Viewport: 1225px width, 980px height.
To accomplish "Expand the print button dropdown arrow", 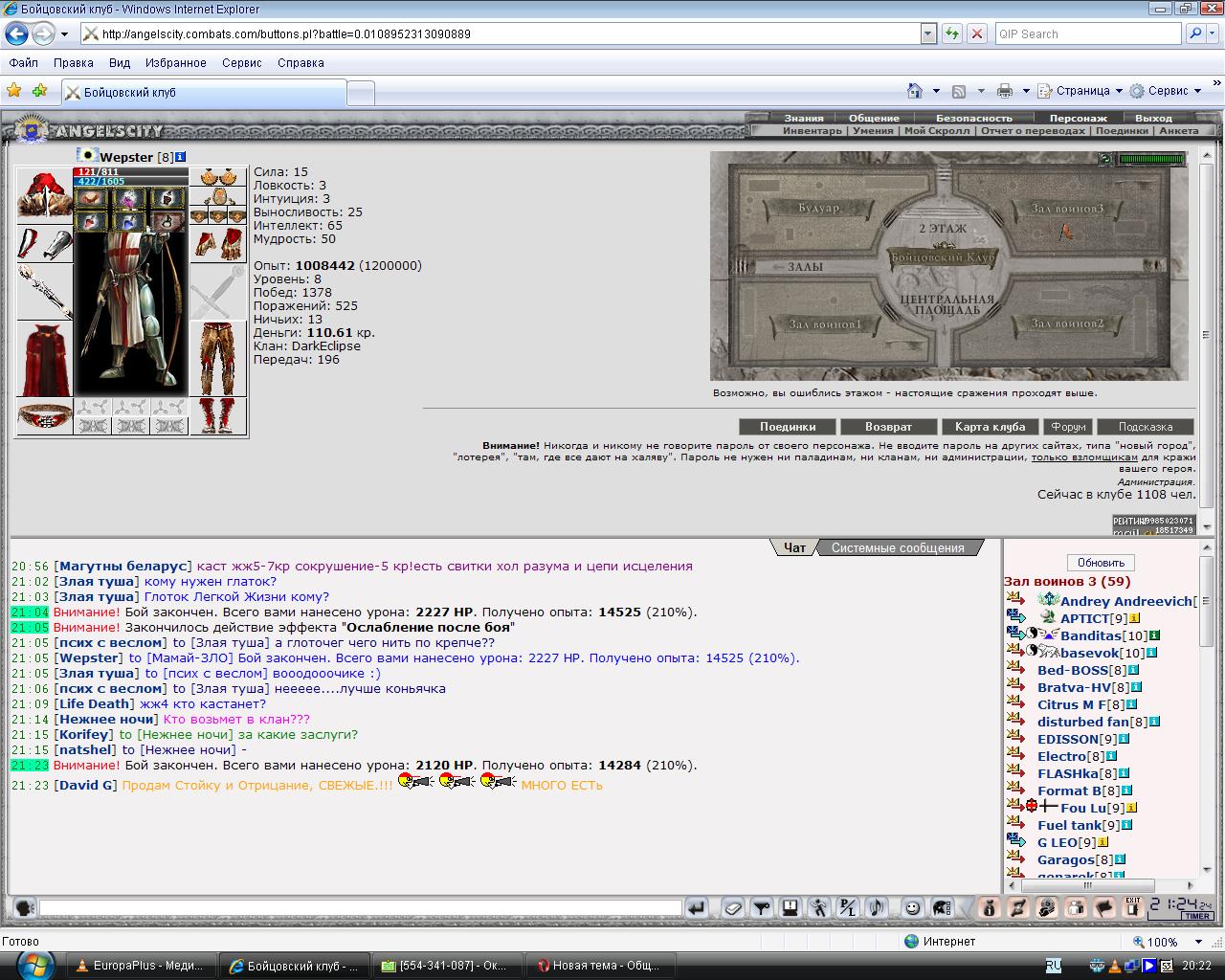I will pyautogui.click(x=1026, y=91).
